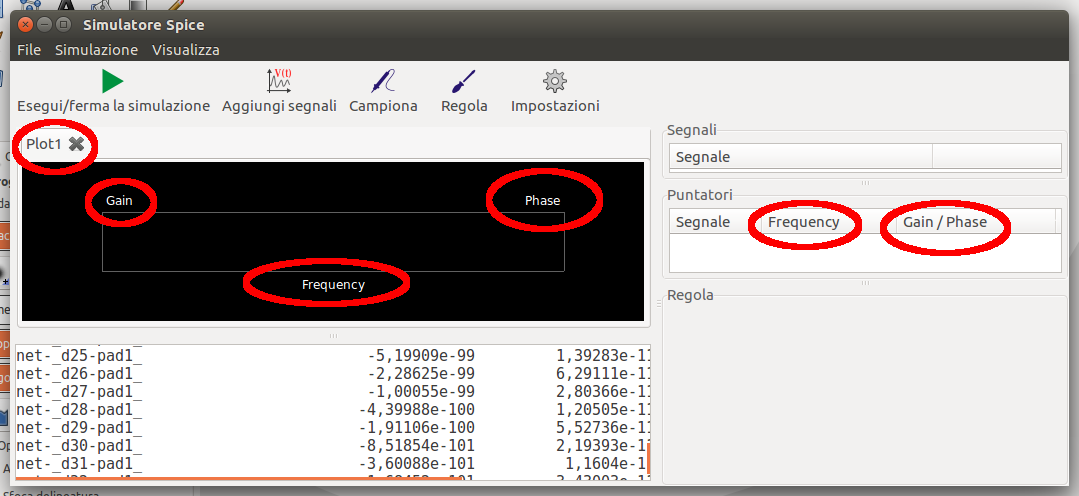Select the net-_d26-pad1_ output row

click(x=332, y=373)
